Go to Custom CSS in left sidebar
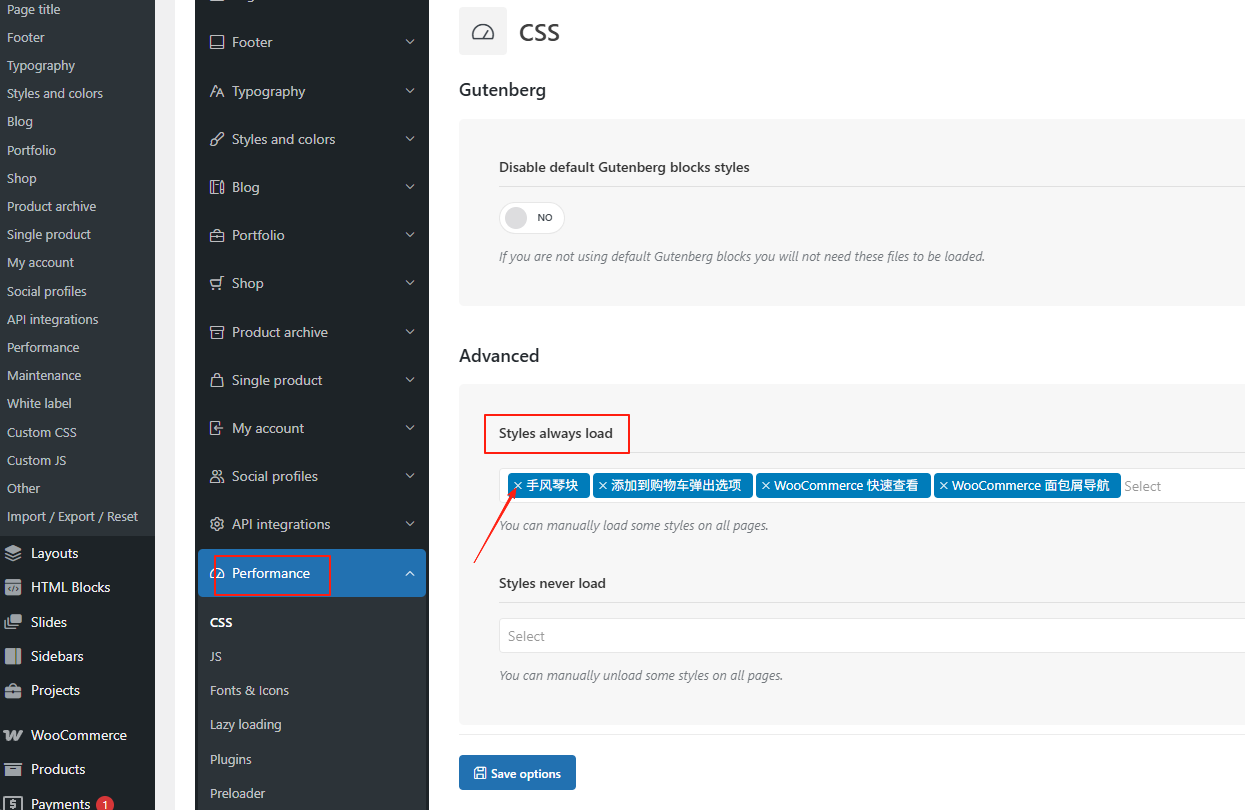Image resolution: width=1245 pixels, height=810 pixels. point(41,432)
